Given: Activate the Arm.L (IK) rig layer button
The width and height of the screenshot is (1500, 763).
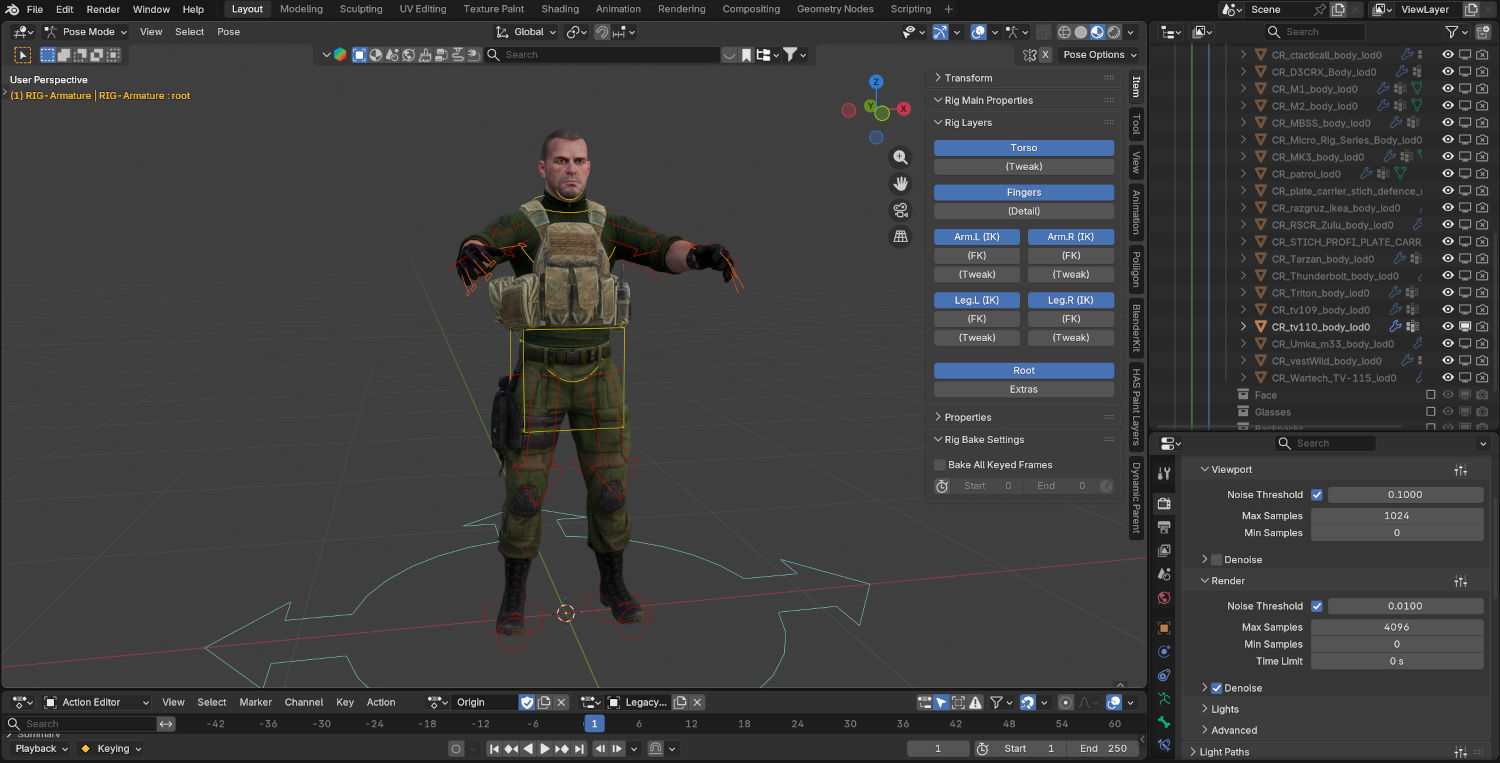Looking at the screenshot, I should [x=977, y=236].
